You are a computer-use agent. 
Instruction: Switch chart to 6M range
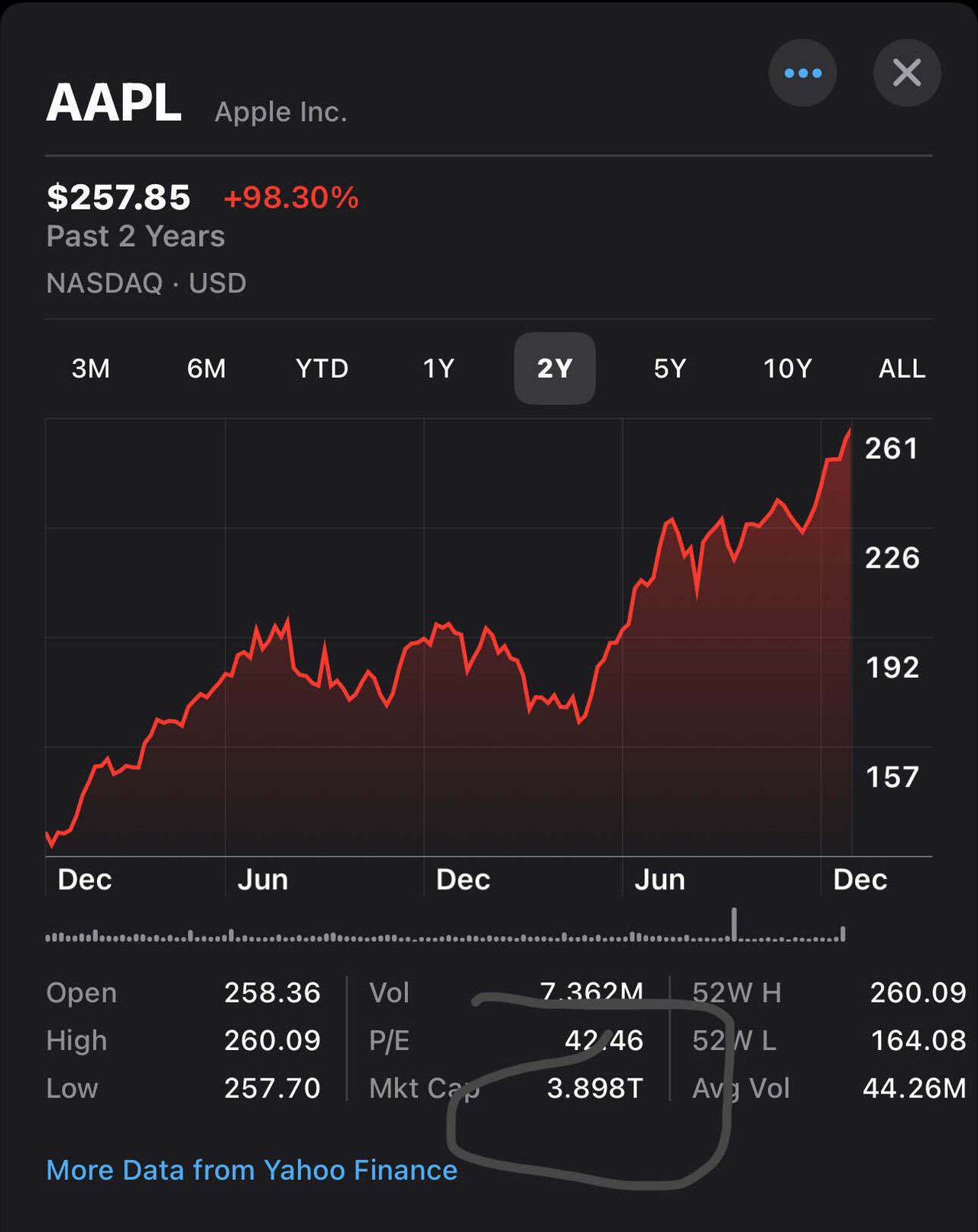point(206,368)
